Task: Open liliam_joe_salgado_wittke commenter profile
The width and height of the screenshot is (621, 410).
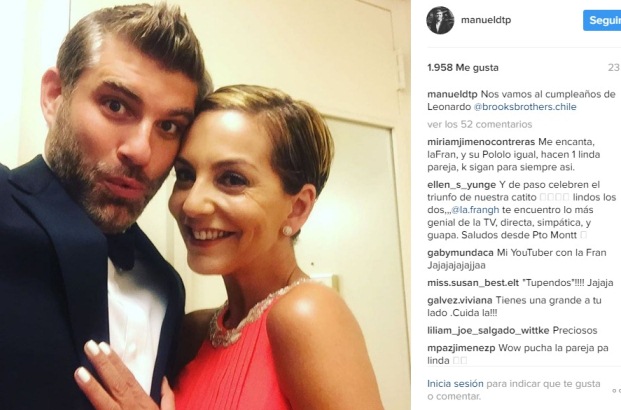Action: (x=488, y=330)
